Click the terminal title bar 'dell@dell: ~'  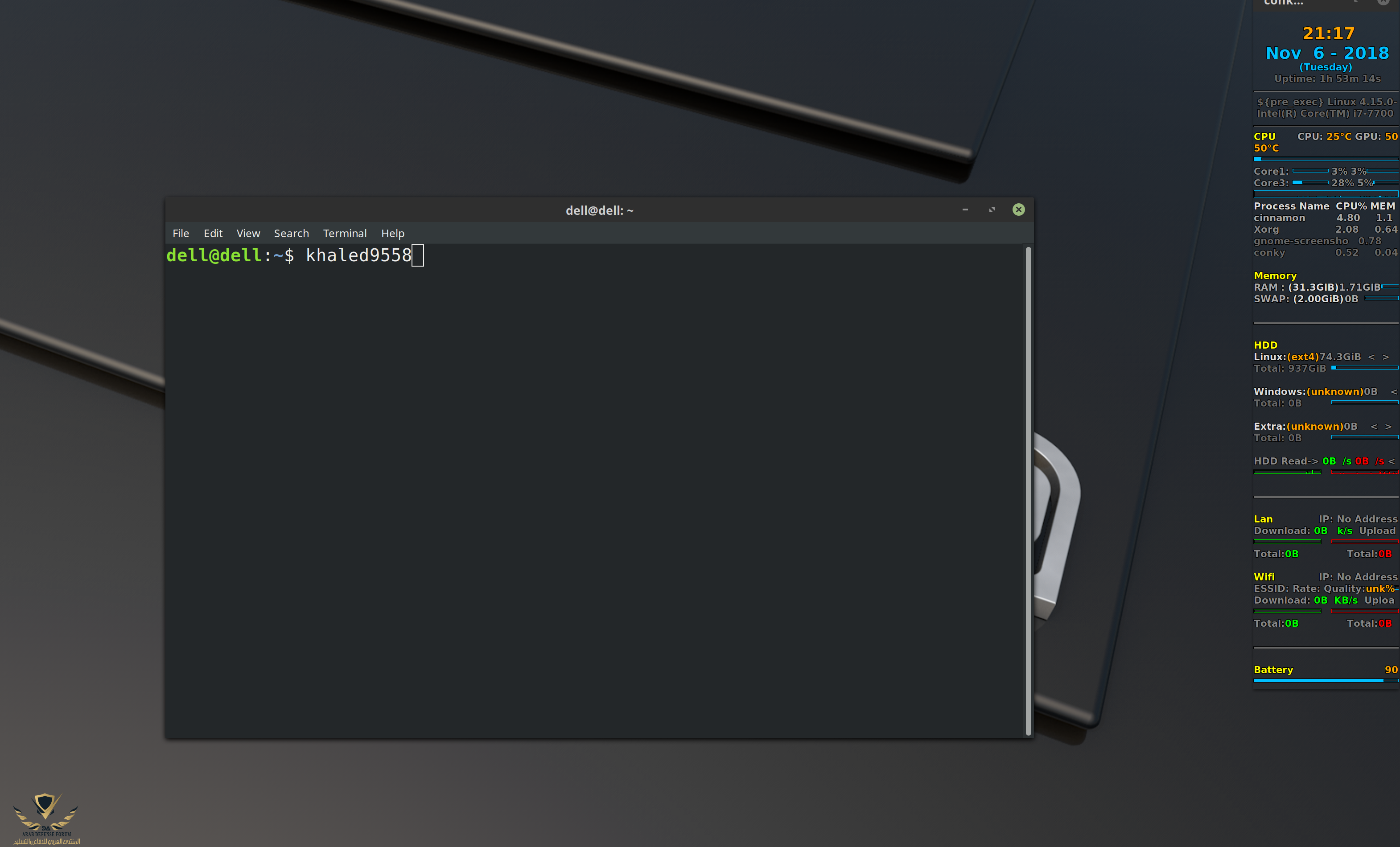pos(599,211)
